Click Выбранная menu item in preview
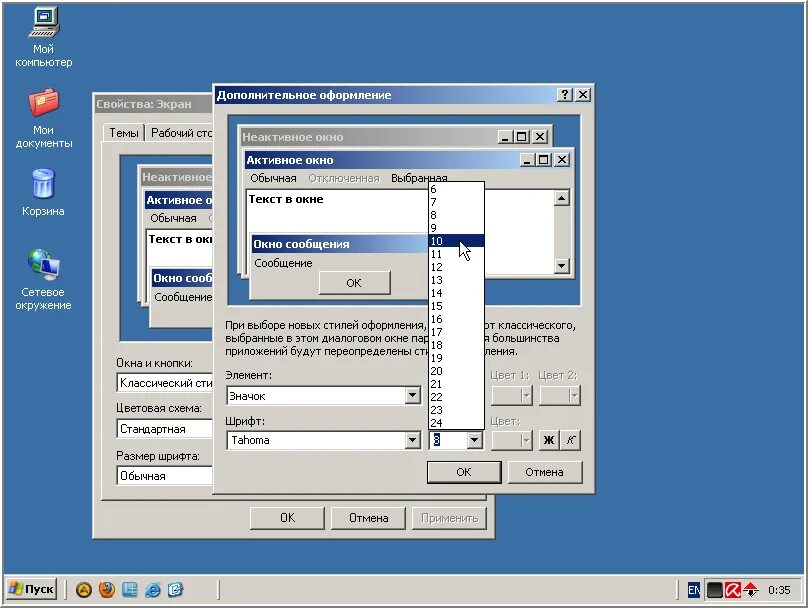Image resolution: width=808 pixels, height=608 pixels. point(418,178)
